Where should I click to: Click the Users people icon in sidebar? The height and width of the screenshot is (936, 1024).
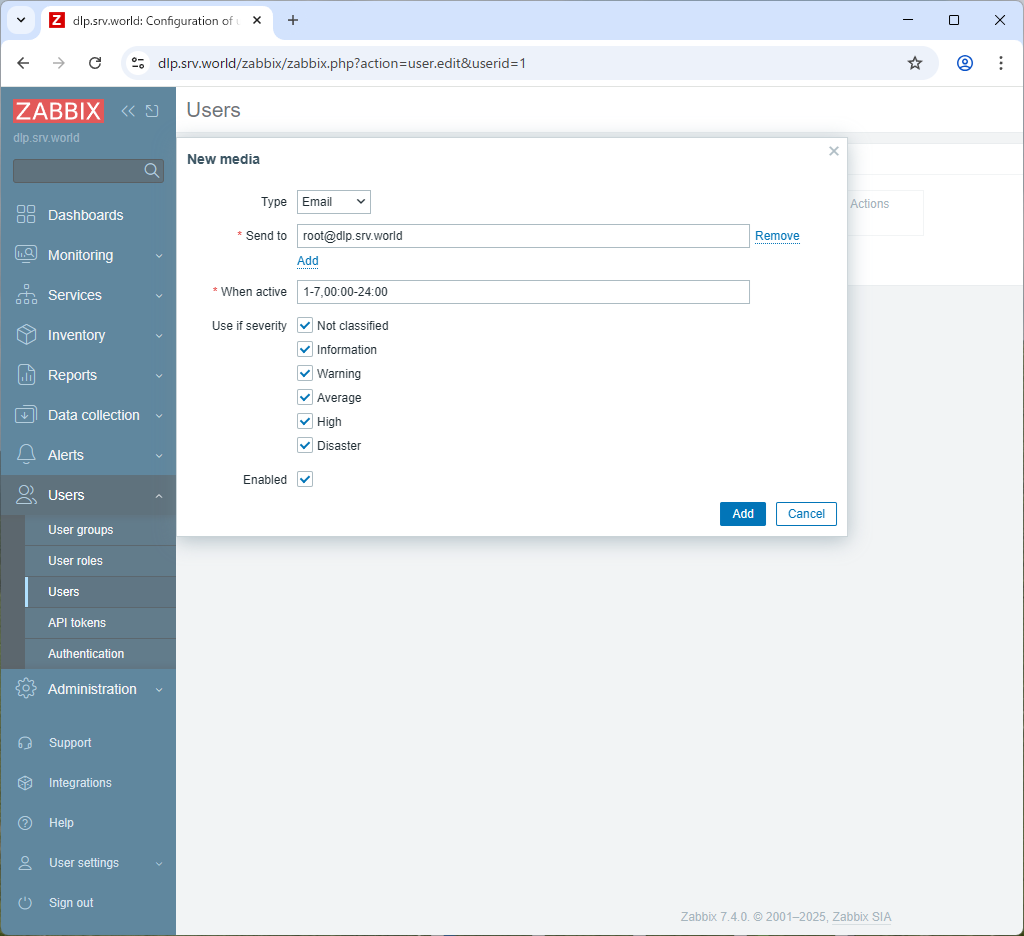coord(26,494)
